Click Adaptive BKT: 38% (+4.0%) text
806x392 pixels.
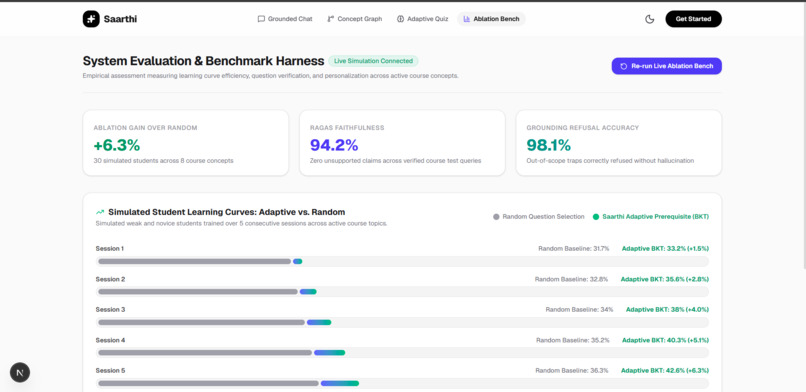[667, 310]
